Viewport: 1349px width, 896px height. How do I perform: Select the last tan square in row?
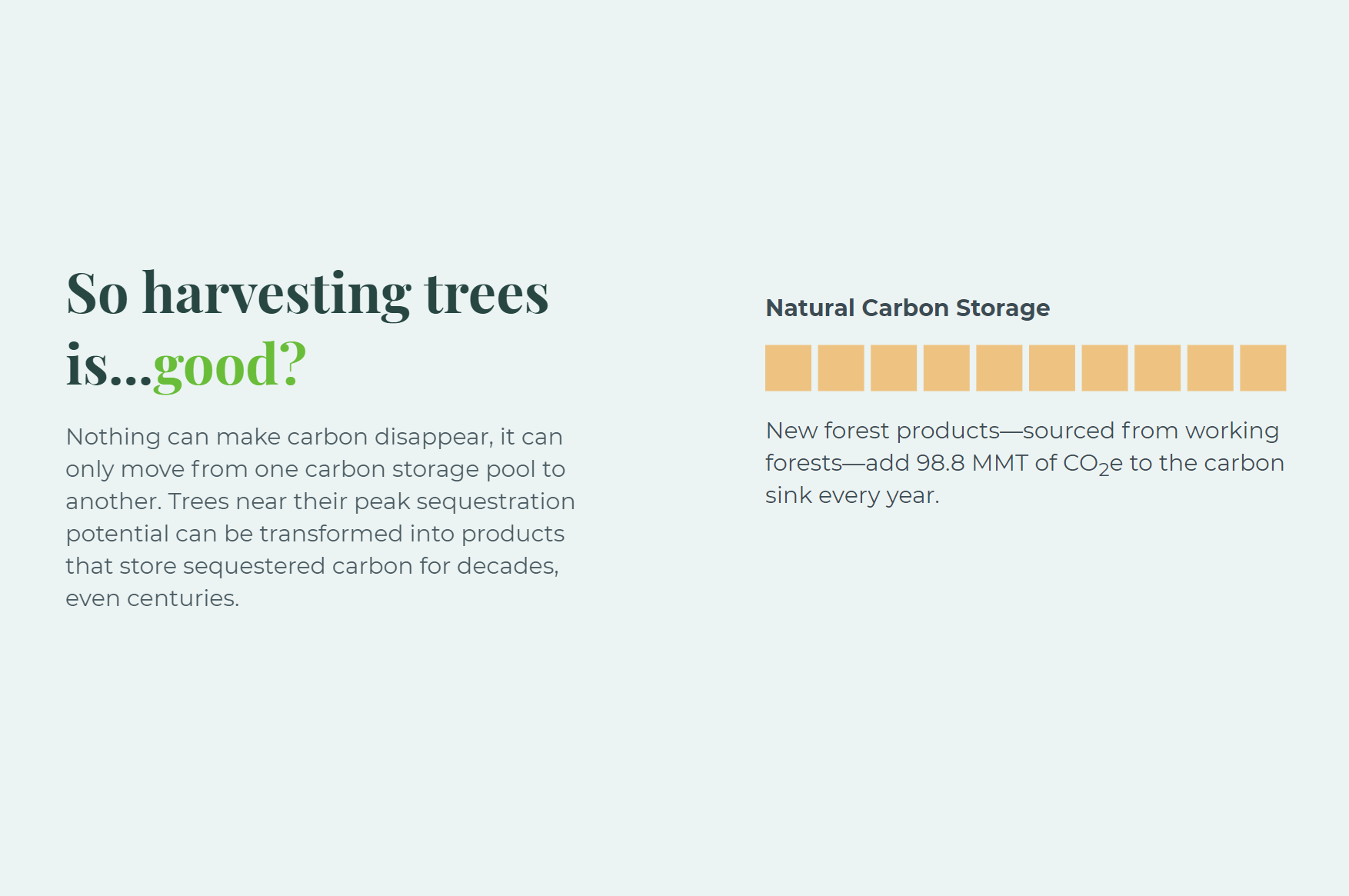[x=1263, y=368]
